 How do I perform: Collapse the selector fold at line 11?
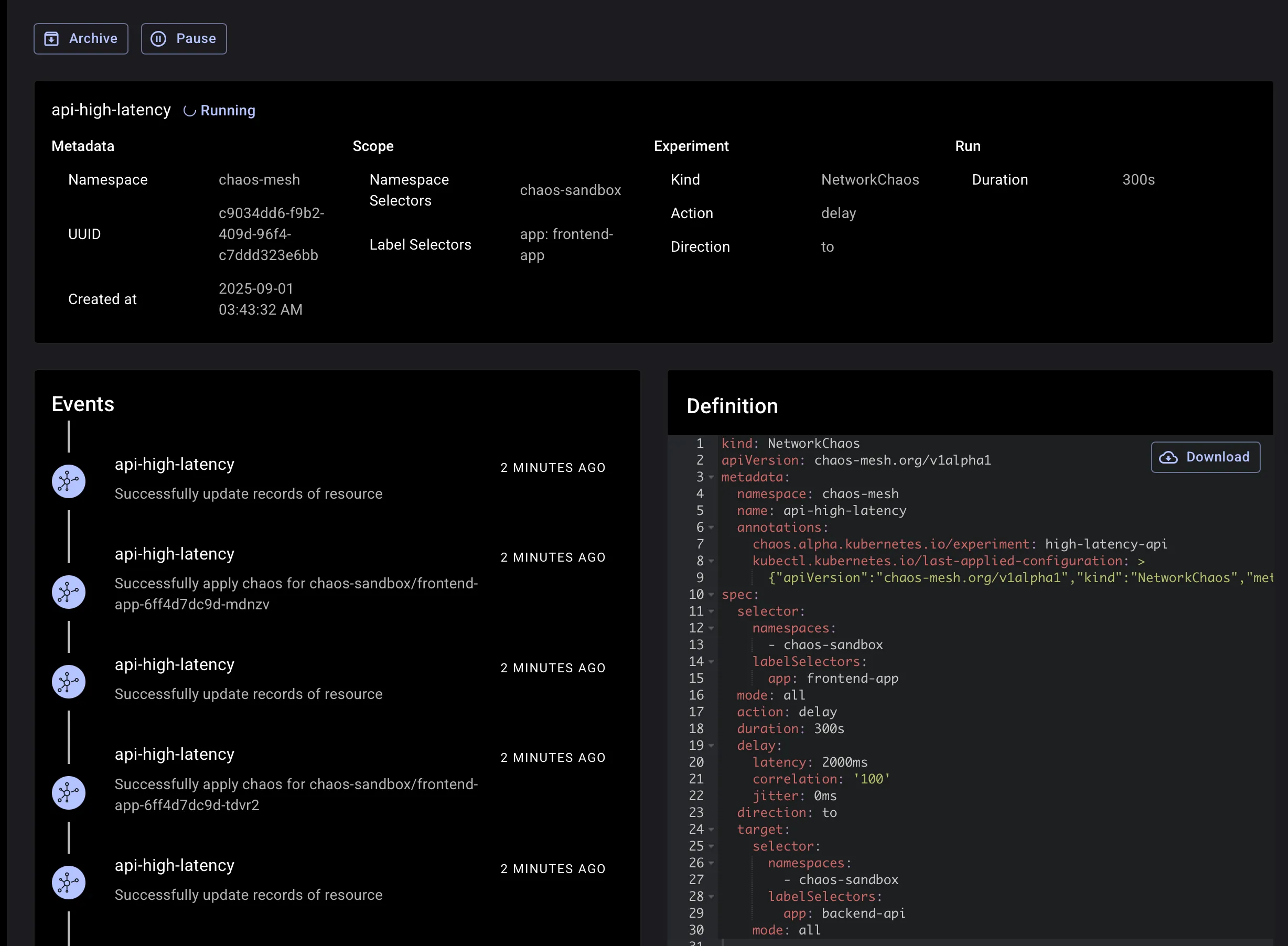coord(711,611)
